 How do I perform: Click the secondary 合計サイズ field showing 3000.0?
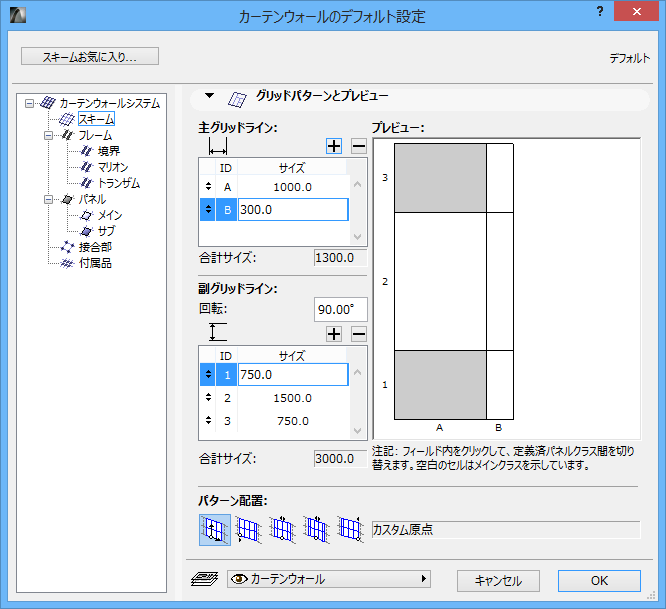341,459
